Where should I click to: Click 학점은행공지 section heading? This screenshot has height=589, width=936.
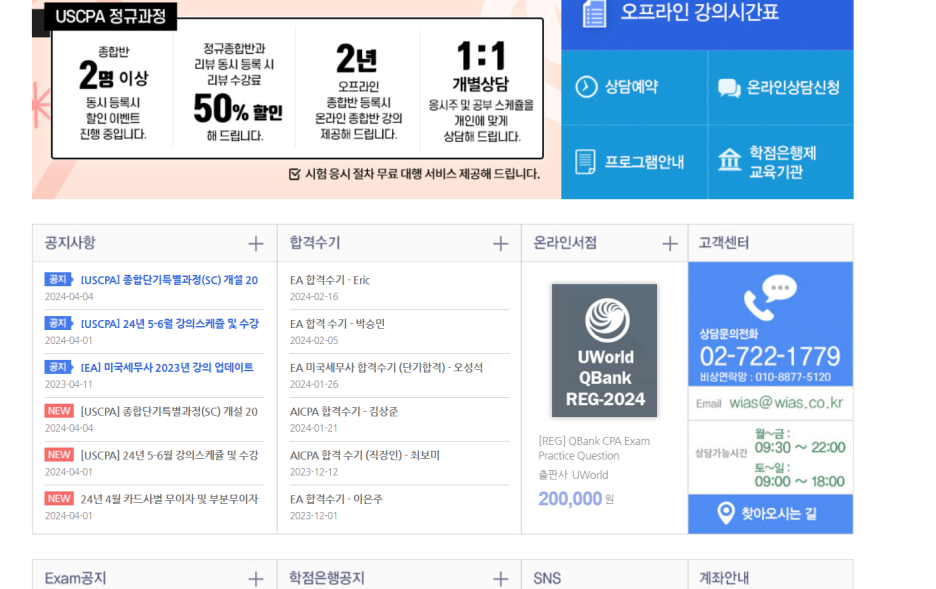point(327,578)
